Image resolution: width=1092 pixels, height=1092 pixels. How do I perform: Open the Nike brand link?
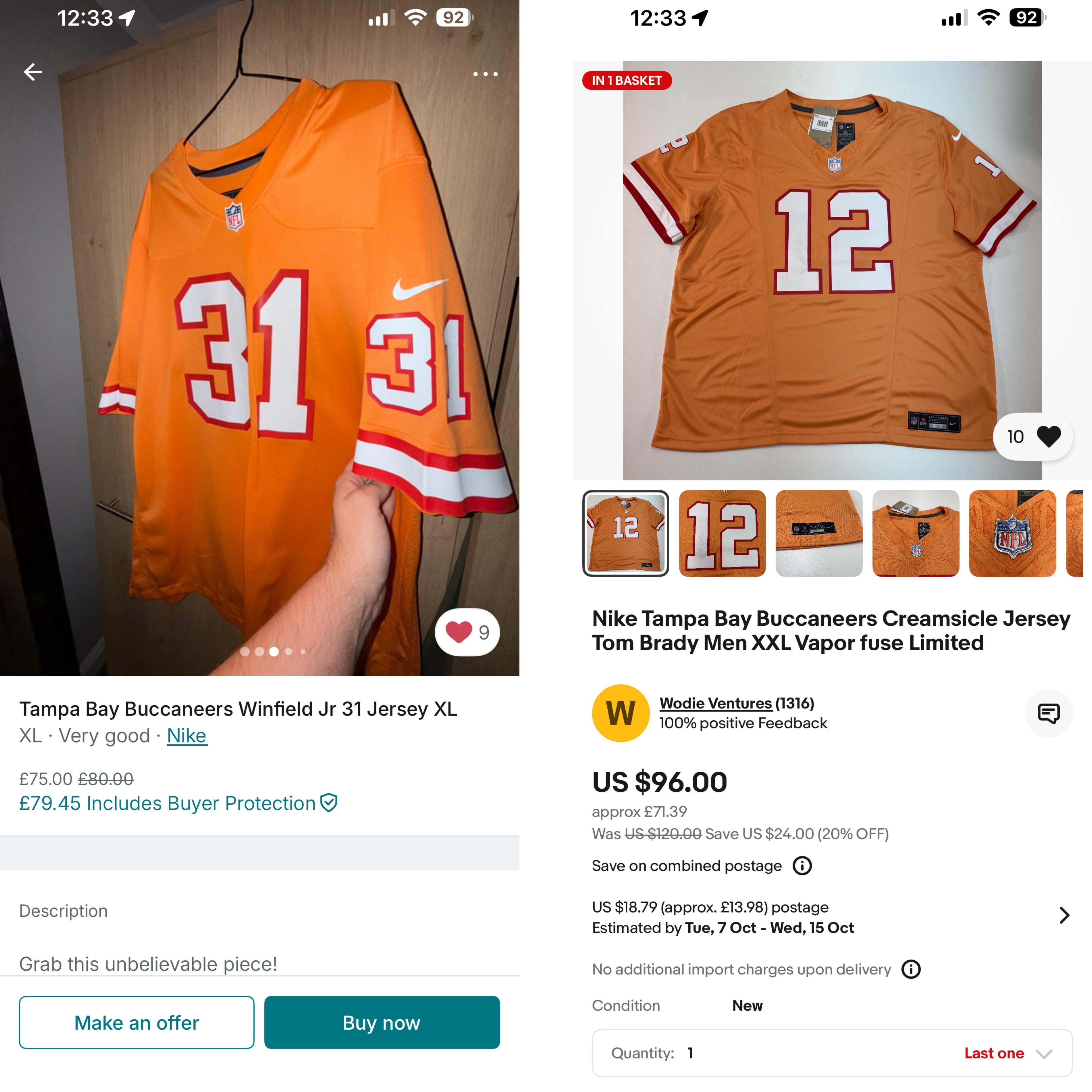click(187, 736)
